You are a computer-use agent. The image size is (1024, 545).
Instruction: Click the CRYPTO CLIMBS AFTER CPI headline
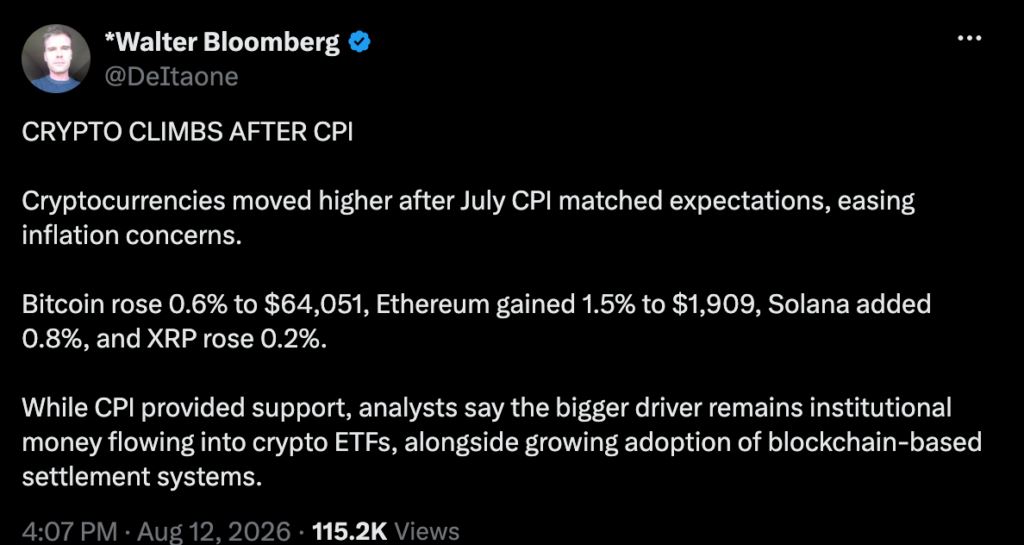187,132
